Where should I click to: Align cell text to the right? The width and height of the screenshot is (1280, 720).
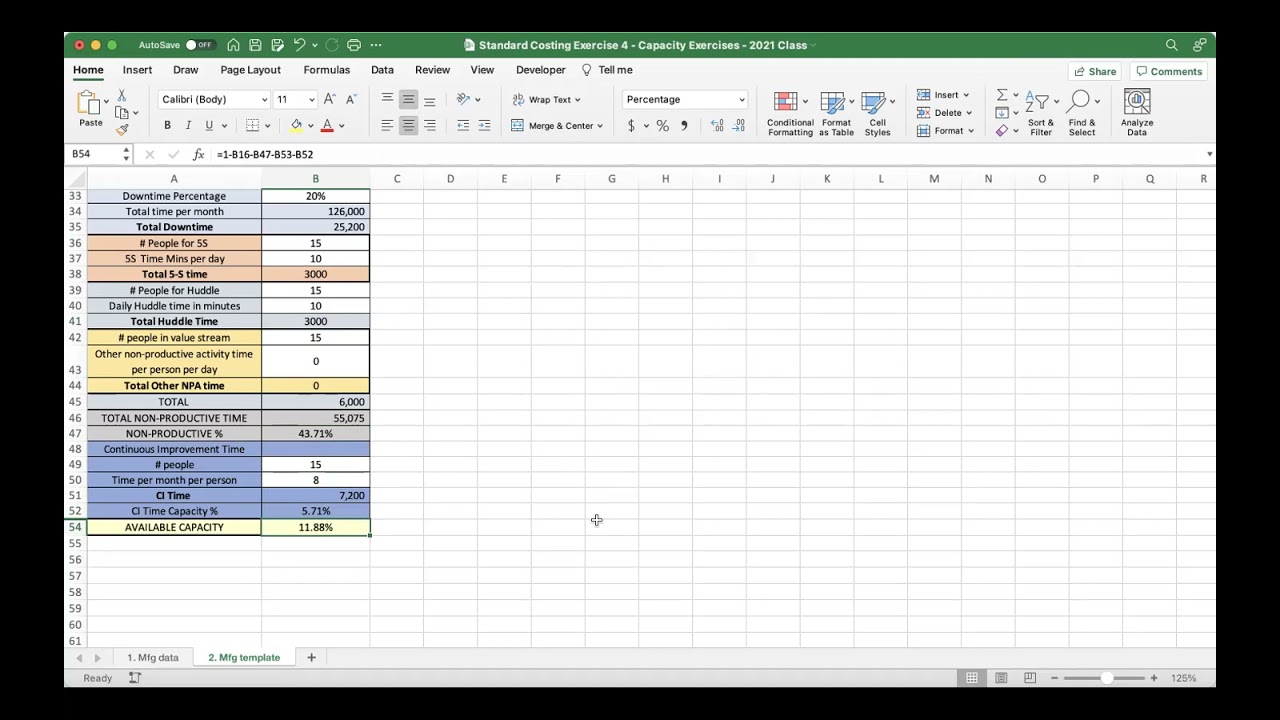click(x=429, y=125)
